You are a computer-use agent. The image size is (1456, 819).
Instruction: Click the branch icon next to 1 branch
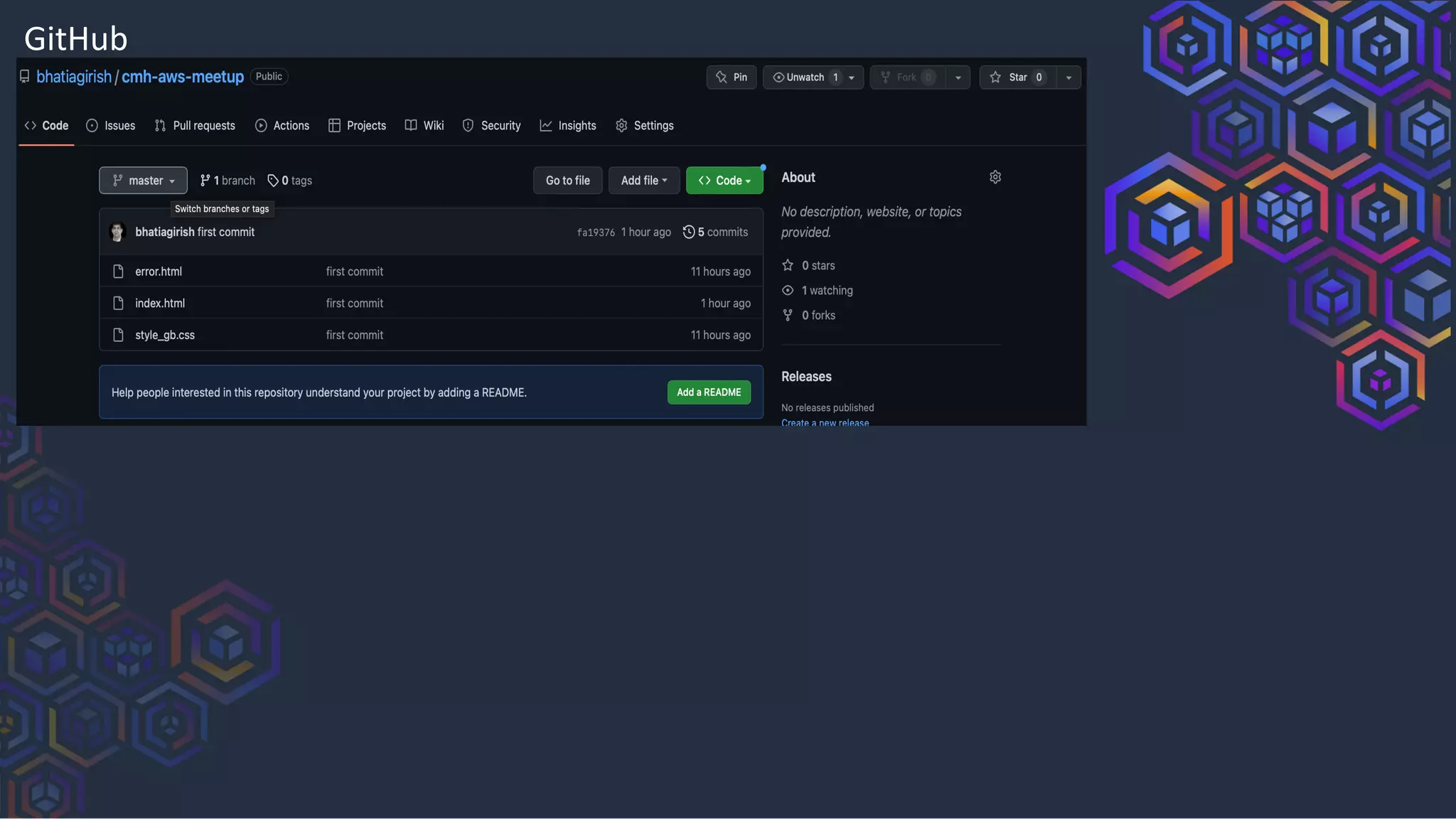click(205, 181)
